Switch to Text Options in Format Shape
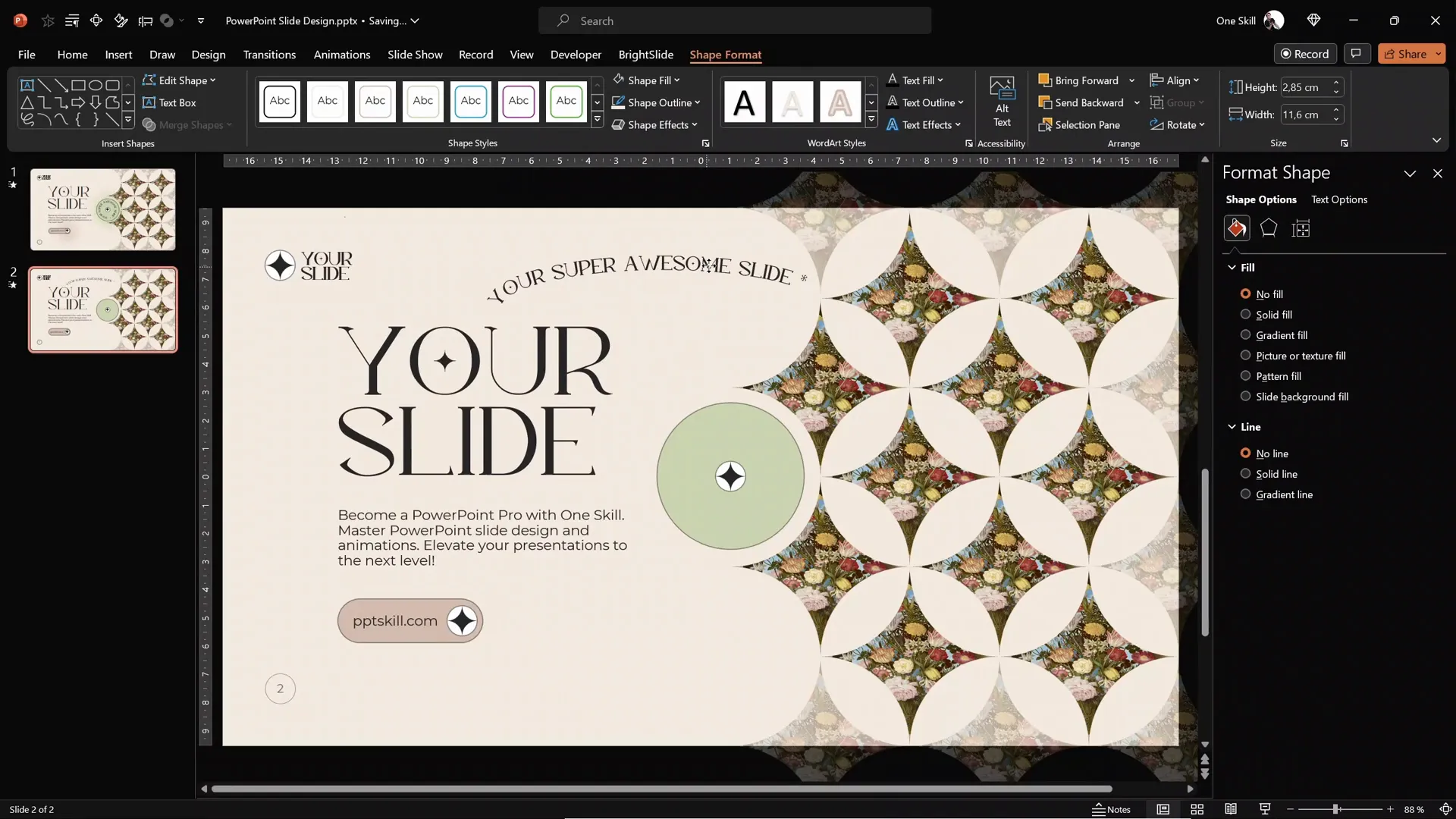 point(1339,199)
